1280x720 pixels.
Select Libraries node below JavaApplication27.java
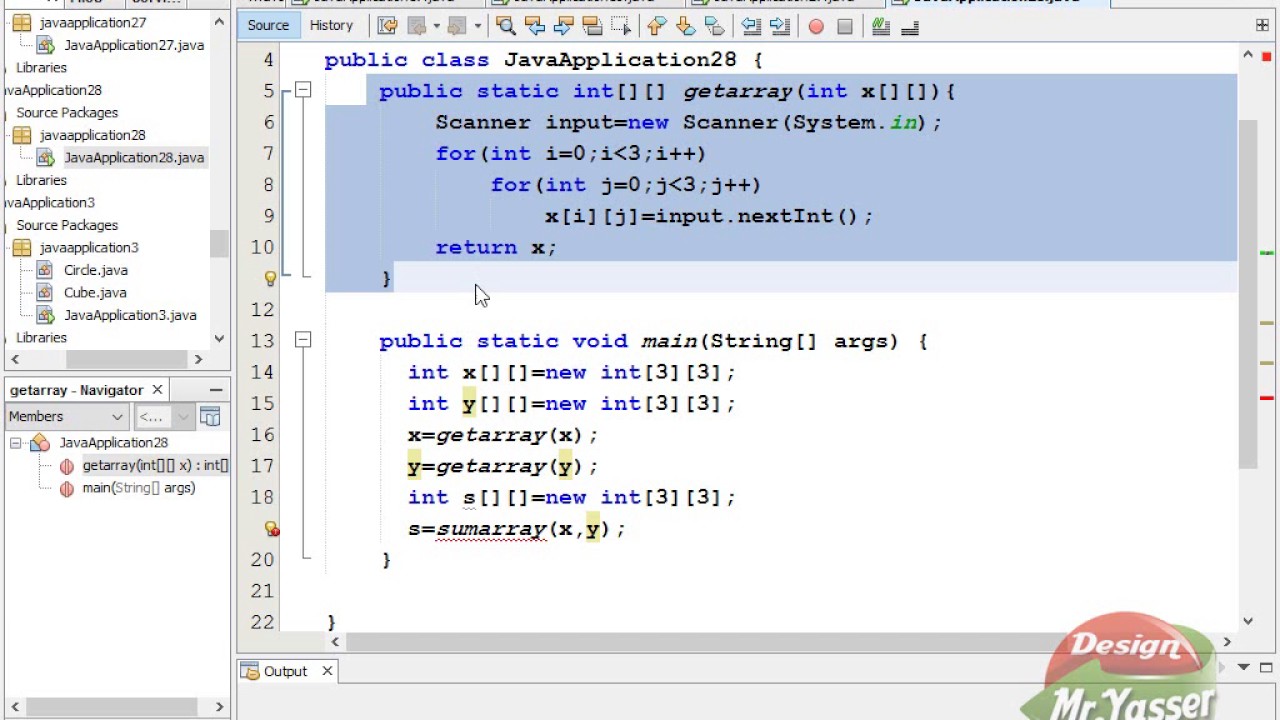pos(41,68)
